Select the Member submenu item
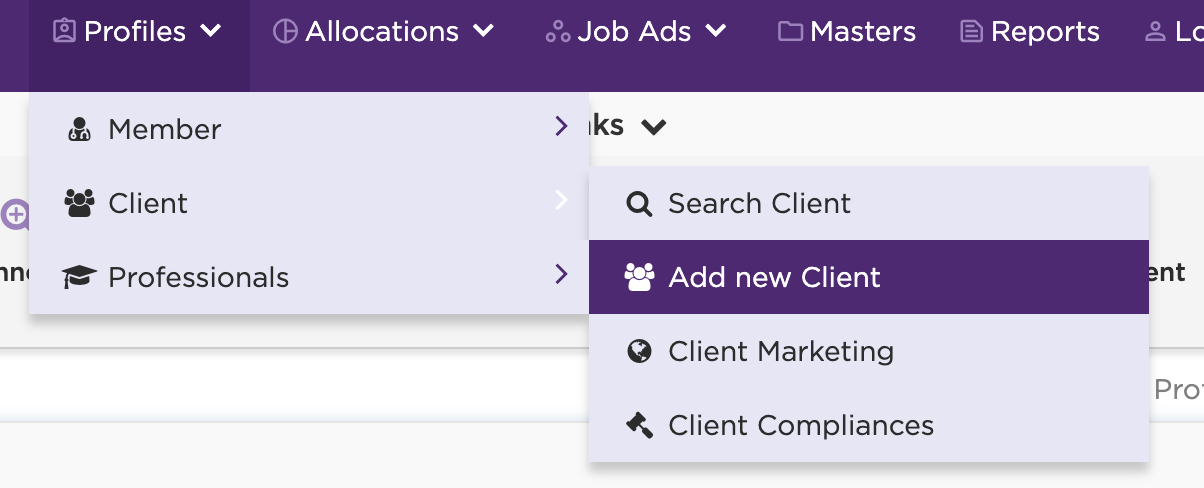Screen dimensions: 1204x488 (x=309, y=129)
